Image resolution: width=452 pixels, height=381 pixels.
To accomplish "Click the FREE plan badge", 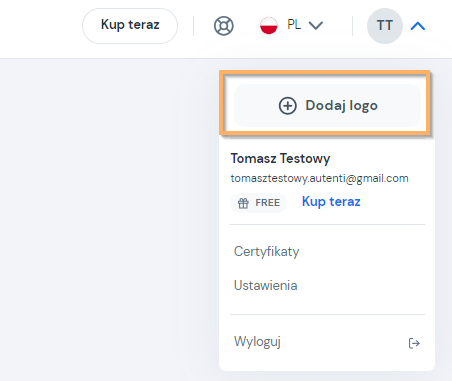I will tap(259, 203).
